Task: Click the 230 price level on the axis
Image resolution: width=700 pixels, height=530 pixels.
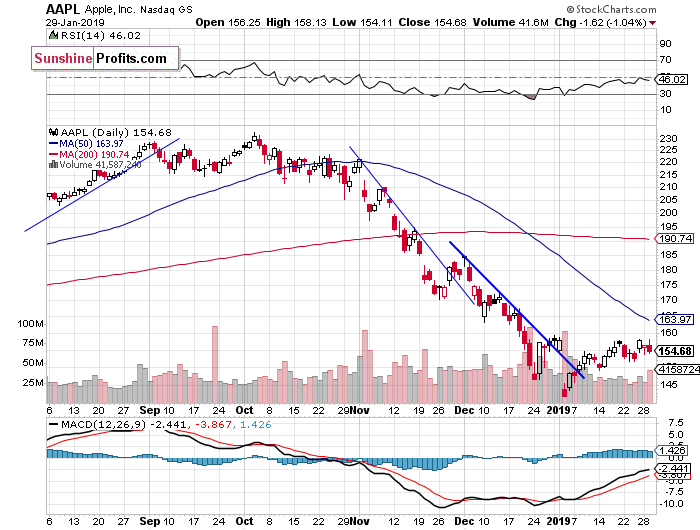Action: [x=668, y=138]
